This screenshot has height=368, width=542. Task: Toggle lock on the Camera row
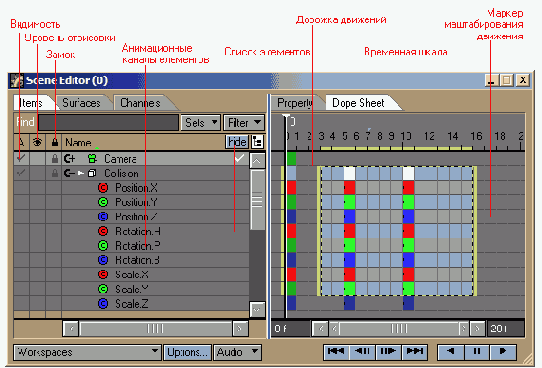[x=55, y=159]
